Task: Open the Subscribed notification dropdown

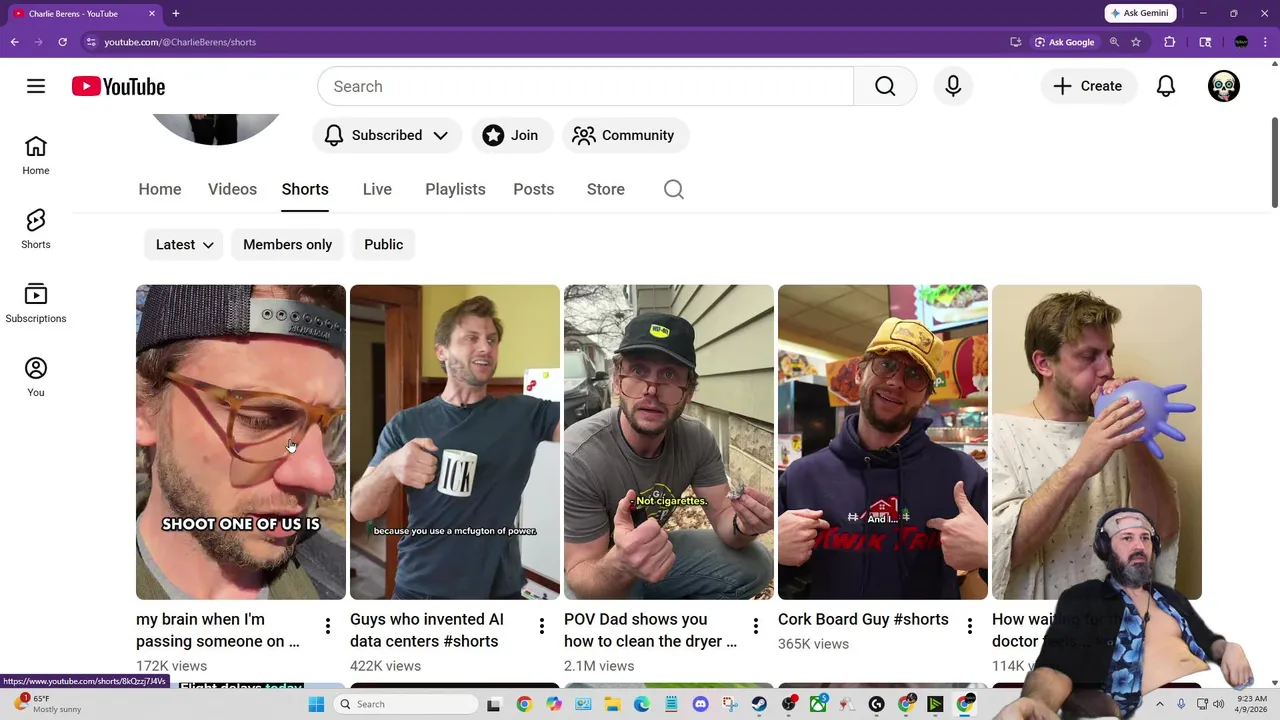Action: [386, 135]
